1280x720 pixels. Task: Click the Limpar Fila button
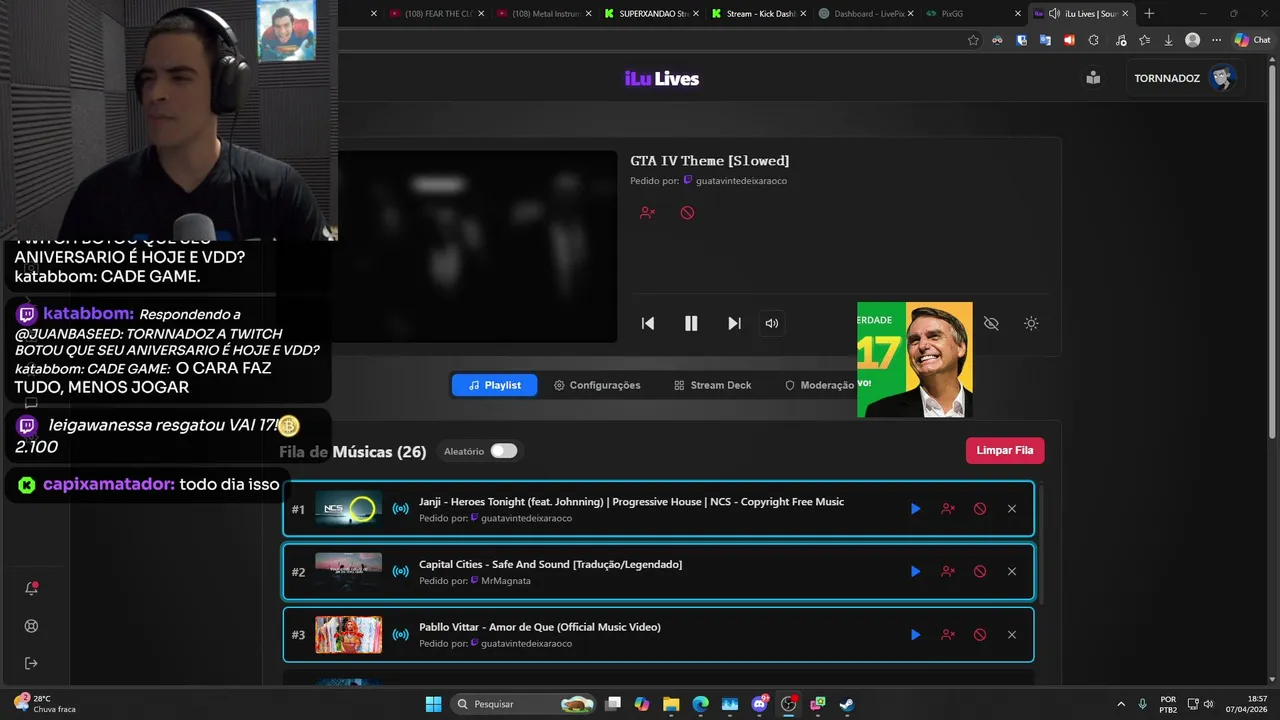tap(1005, 450)
